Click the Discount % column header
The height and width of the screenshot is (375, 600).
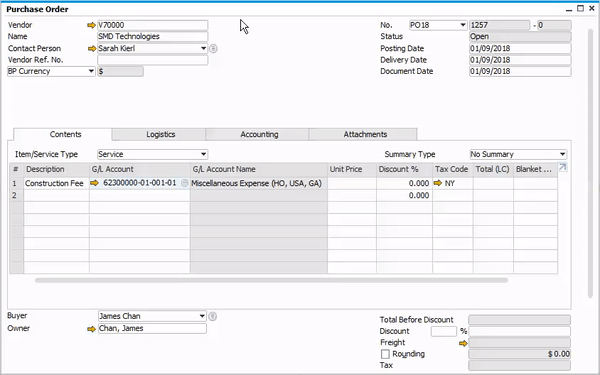pos(404,169)
